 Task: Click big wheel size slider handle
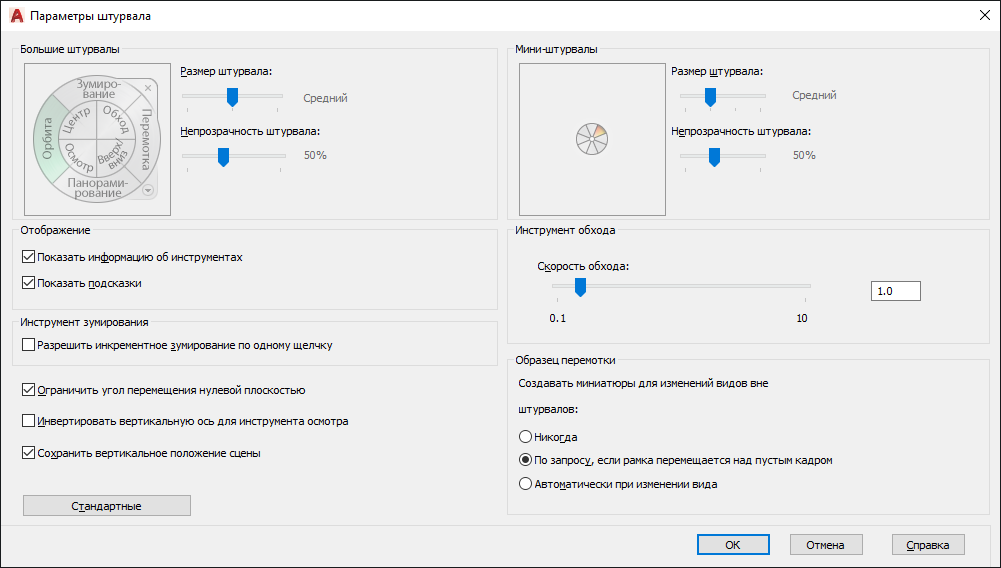pyautogui.click(x=232, y=98)
